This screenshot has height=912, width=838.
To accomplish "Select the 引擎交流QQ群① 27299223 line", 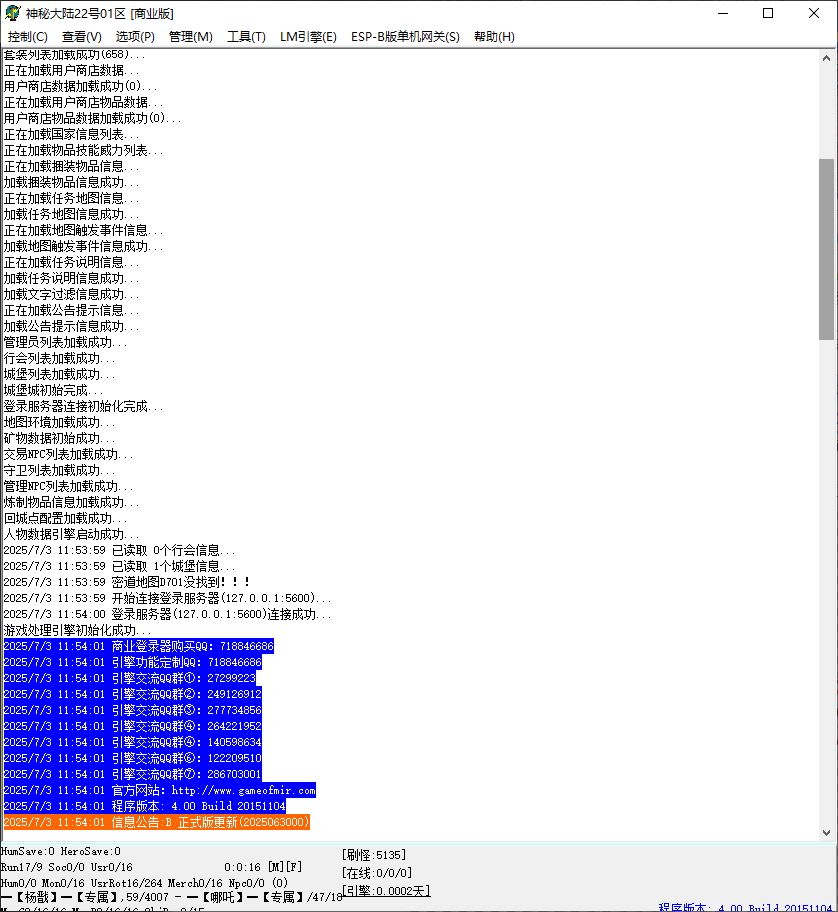I will click(130, 678).
